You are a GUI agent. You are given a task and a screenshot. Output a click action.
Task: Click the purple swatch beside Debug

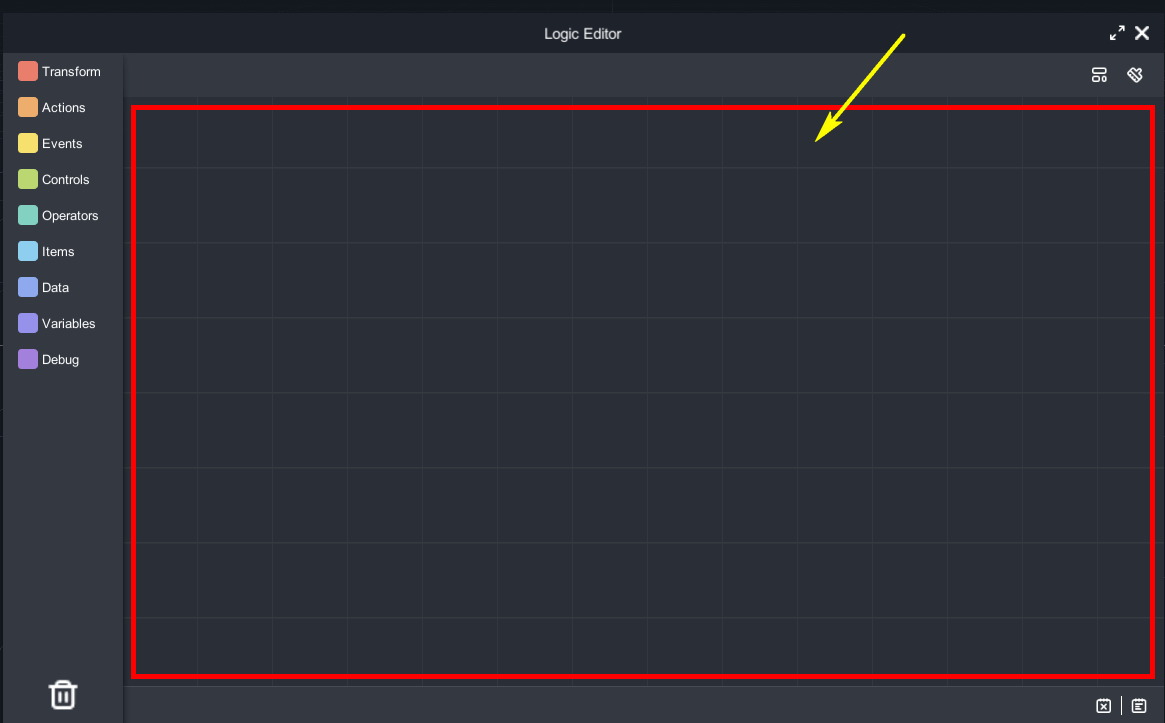(28, 360)
